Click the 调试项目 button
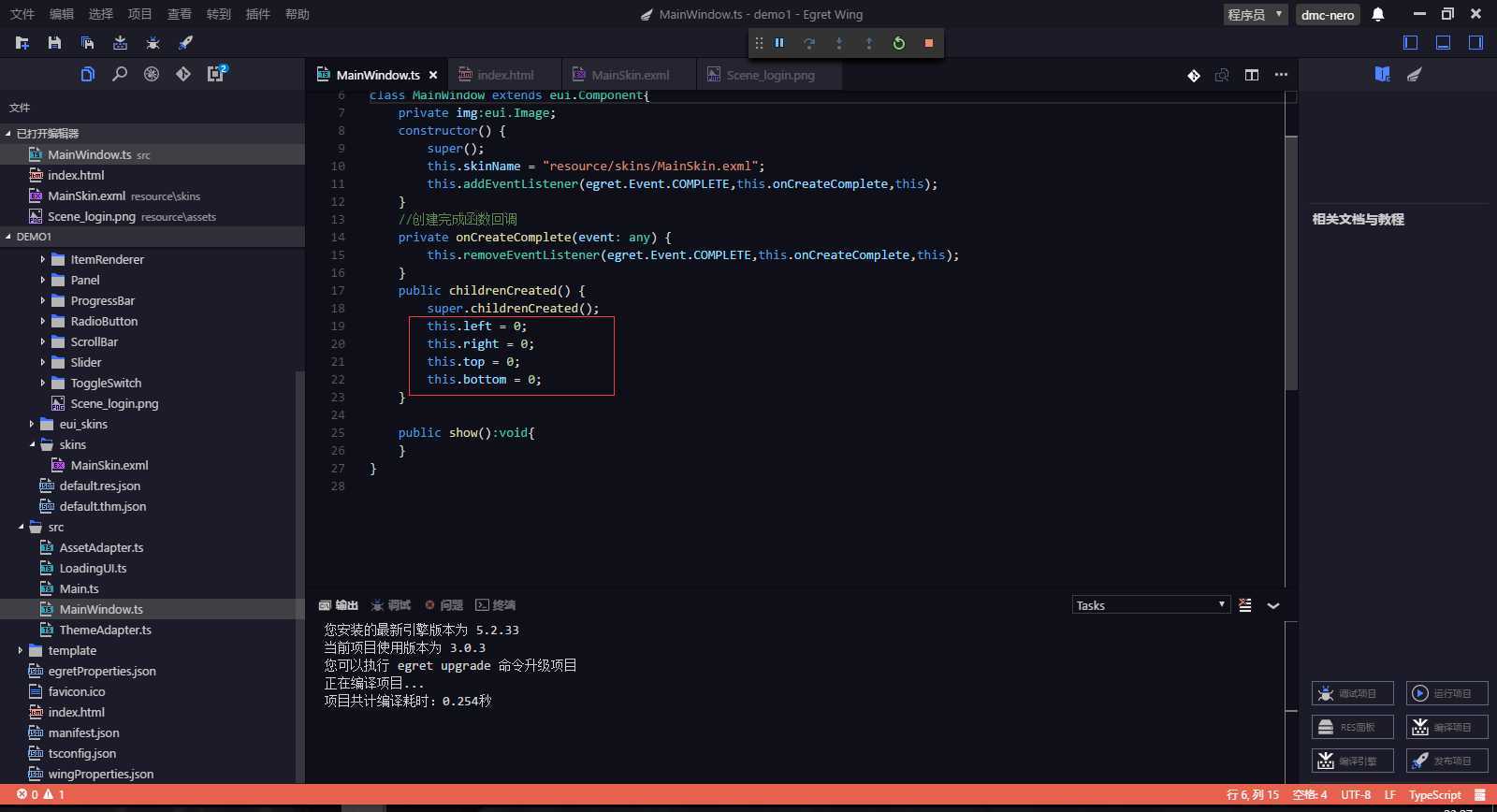The height and width of the screenshot is (812, 1497). pyautogui.click(x=1353, y=693)
